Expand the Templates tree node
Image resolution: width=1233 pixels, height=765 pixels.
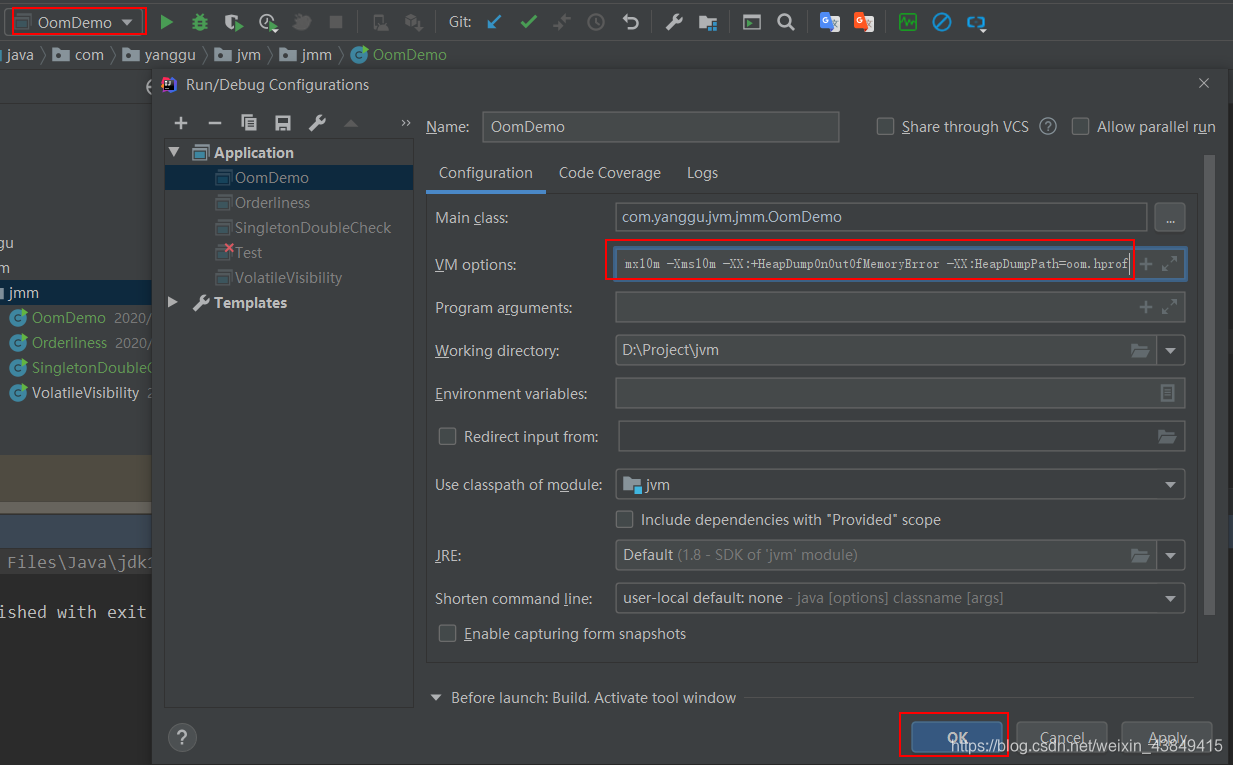click(173, 302)
